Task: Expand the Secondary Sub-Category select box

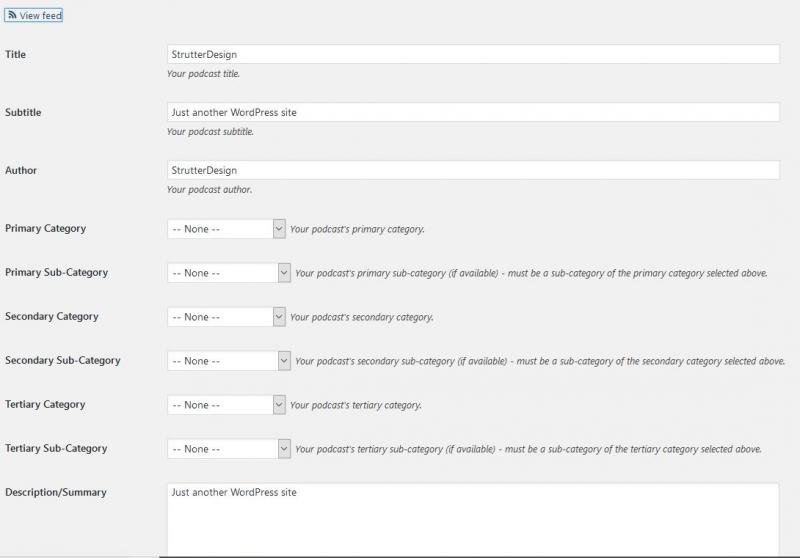Action: coord(229,361)
